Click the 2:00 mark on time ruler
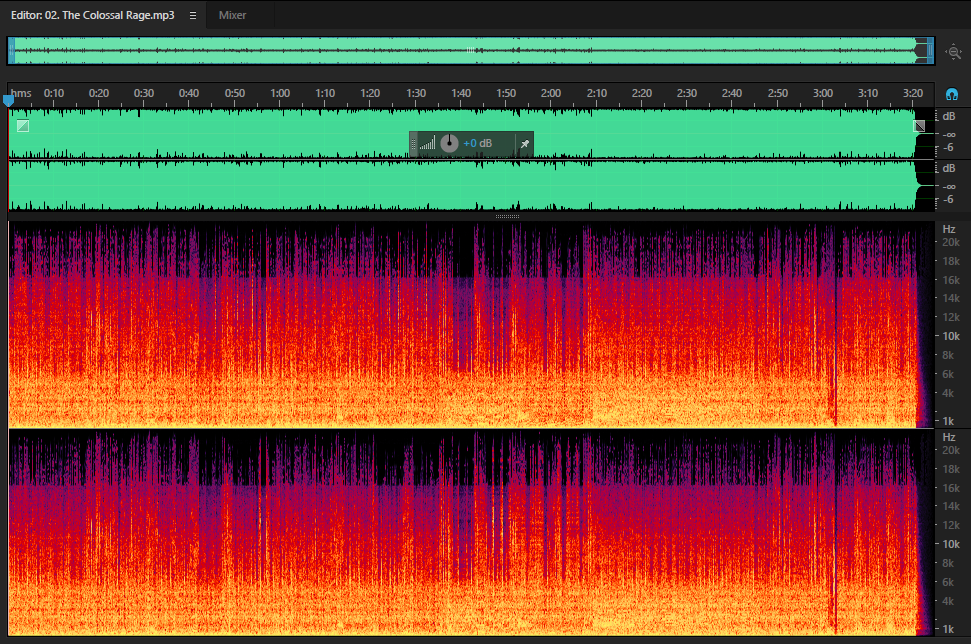This screenshot has height=644, width=971. coord(551,93)
